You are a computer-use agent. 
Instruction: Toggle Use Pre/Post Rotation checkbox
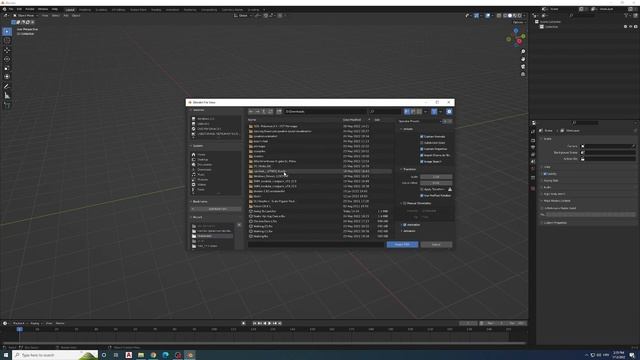pos(422,196)
